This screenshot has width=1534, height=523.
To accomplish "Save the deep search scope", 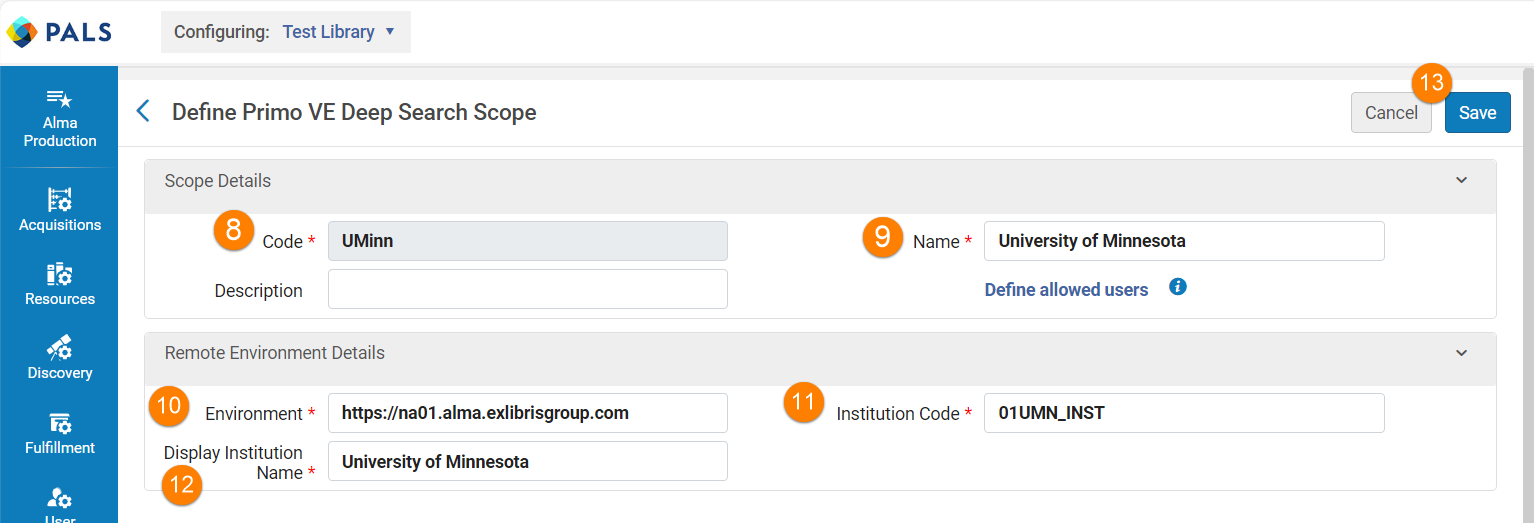I will [x=1477, y=113].
